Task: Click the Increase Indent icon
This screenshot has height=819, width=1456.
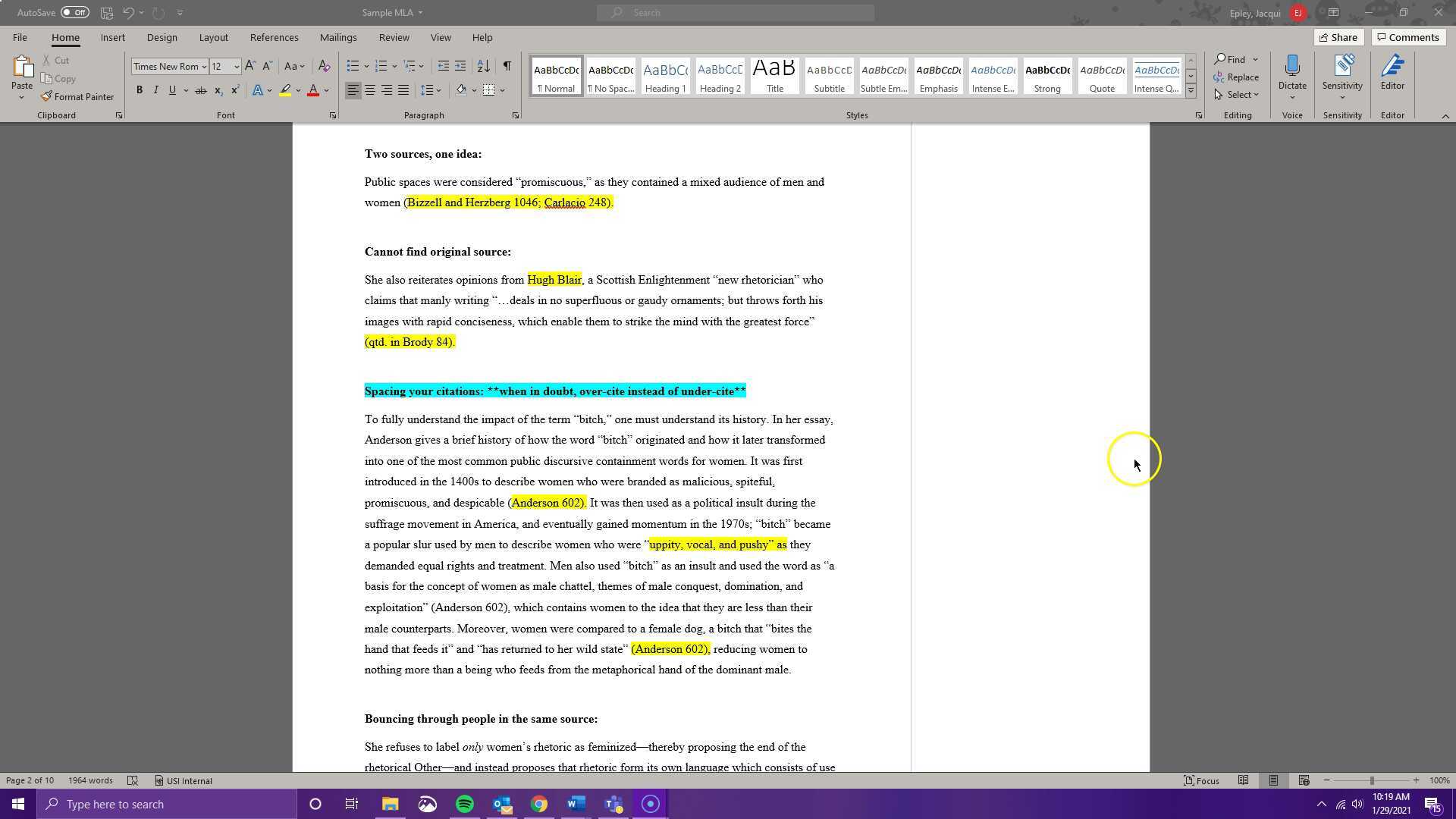Action: pos(460,67)
